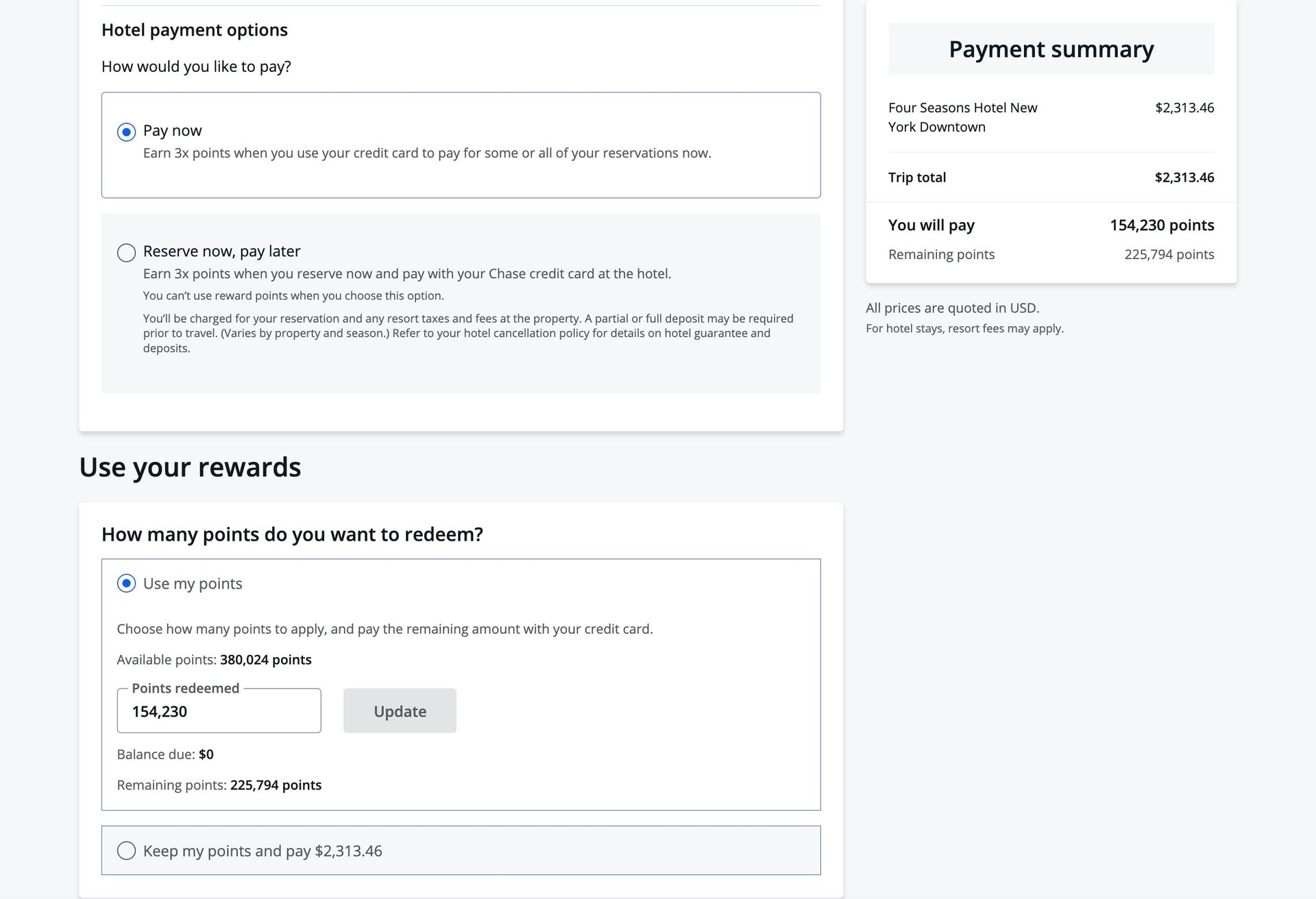Click the "Trip total" label

pos(916,177)
